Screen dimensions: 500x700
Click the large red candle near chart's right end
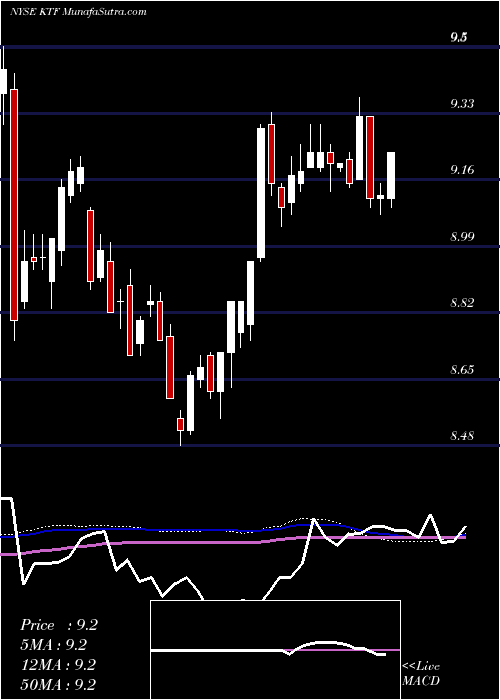pyautogui.click(x=370, y=157)
